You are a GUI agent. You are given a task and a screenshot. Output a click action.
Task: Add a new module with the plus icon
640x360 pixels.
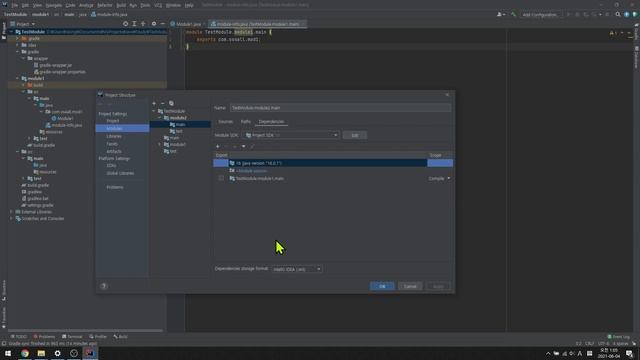pyautogui.click(x=154, y=103)
